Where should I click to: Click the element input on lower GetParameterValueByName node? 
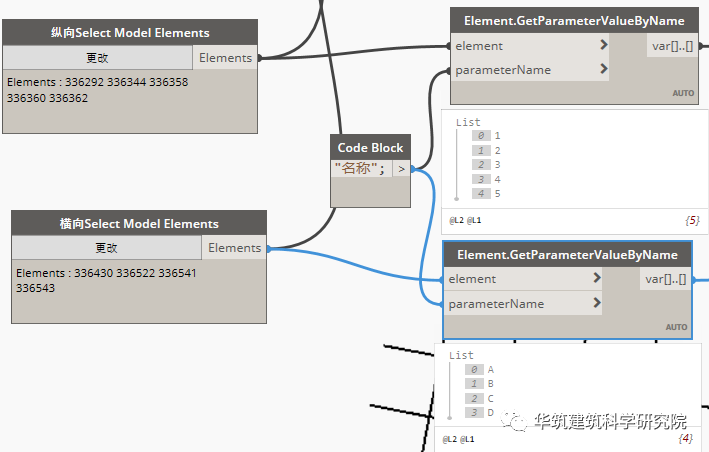pyautogui.click(x=523, y=279)
